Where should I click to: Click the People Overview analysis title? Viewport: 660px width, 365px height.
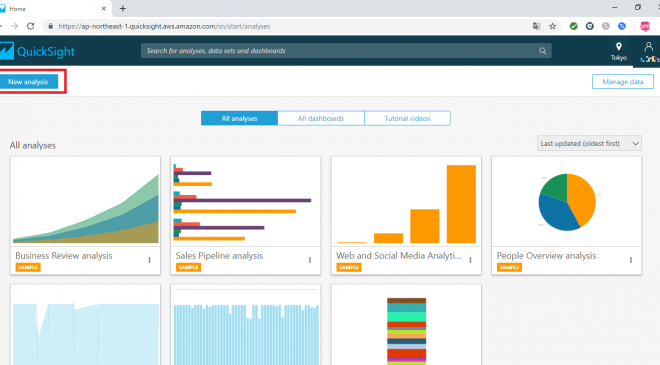point(546,256)
